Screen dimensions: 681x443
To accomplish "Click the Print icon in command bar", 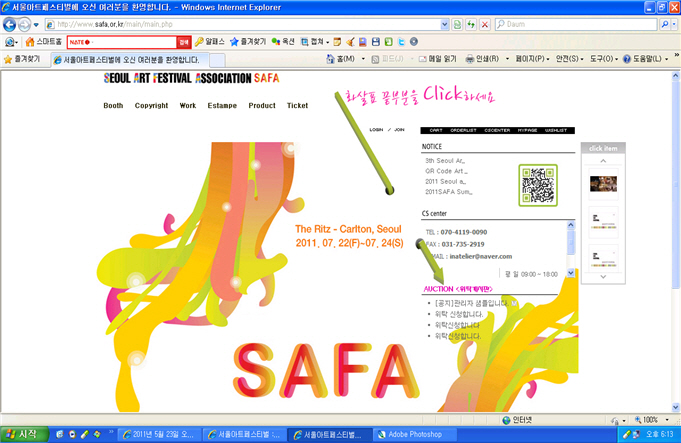I will point(471,60).
